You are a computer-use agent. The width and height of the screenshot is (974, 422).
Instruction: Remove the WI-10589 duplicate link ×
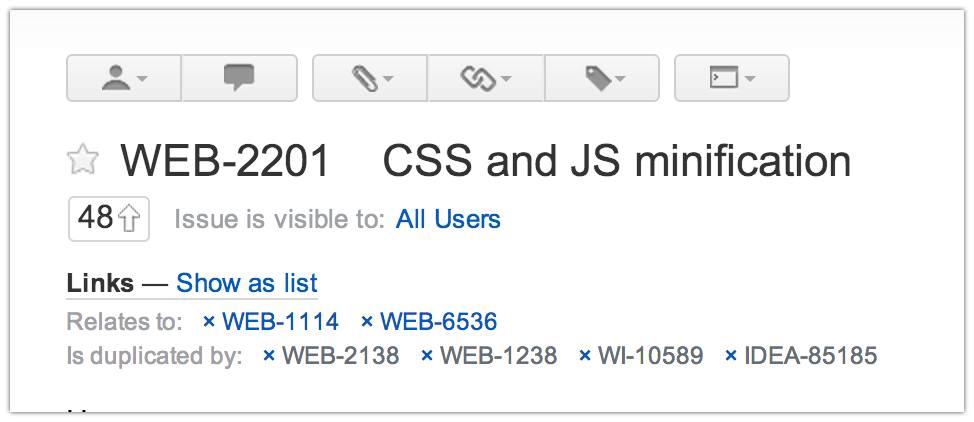585,357
